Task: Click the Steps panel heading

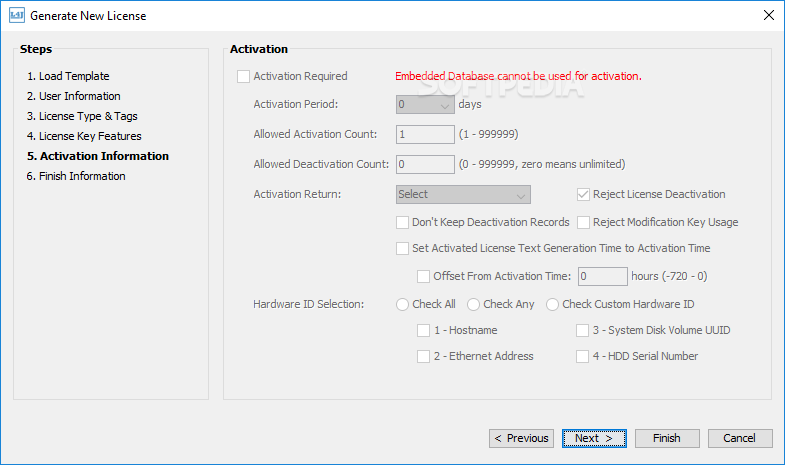Action: pyautogui.click(x=36, y=49)
